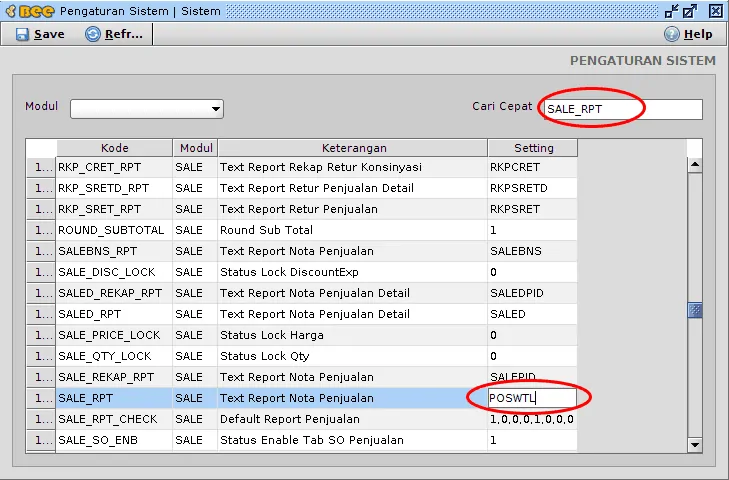Click row number cell of RKP_CRET_RPT row
Screen dimensions: 729x480
point(41,167)
